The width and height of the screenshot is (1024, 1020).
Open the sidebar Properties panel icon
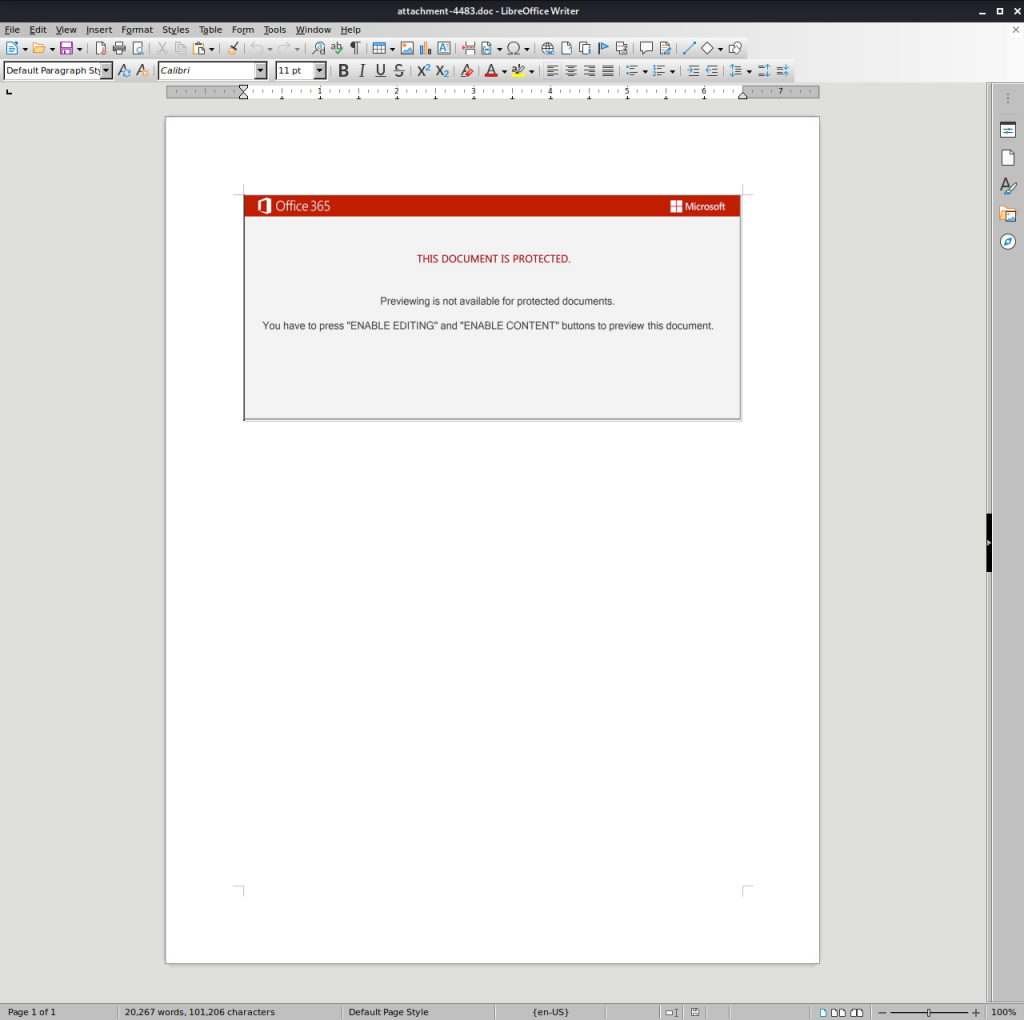pyautogui.click(x=1008, y=130)
